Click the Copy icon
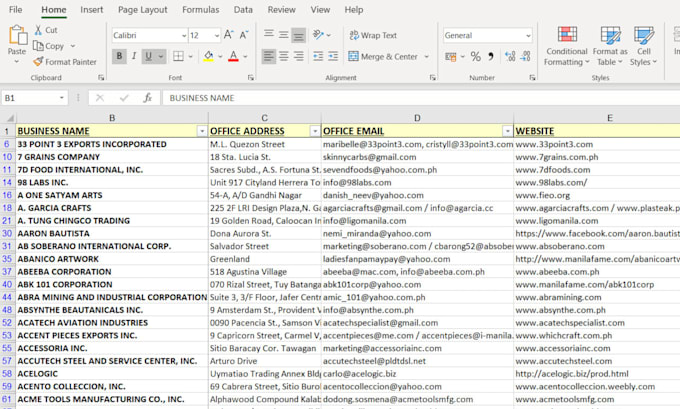 (38, 46)
